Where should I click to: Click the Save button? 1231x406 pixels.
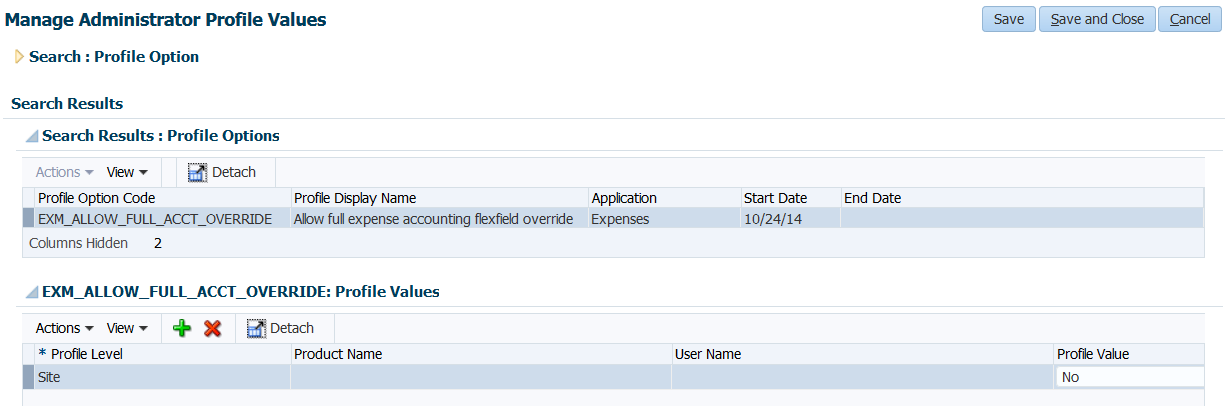(1008, 19)
